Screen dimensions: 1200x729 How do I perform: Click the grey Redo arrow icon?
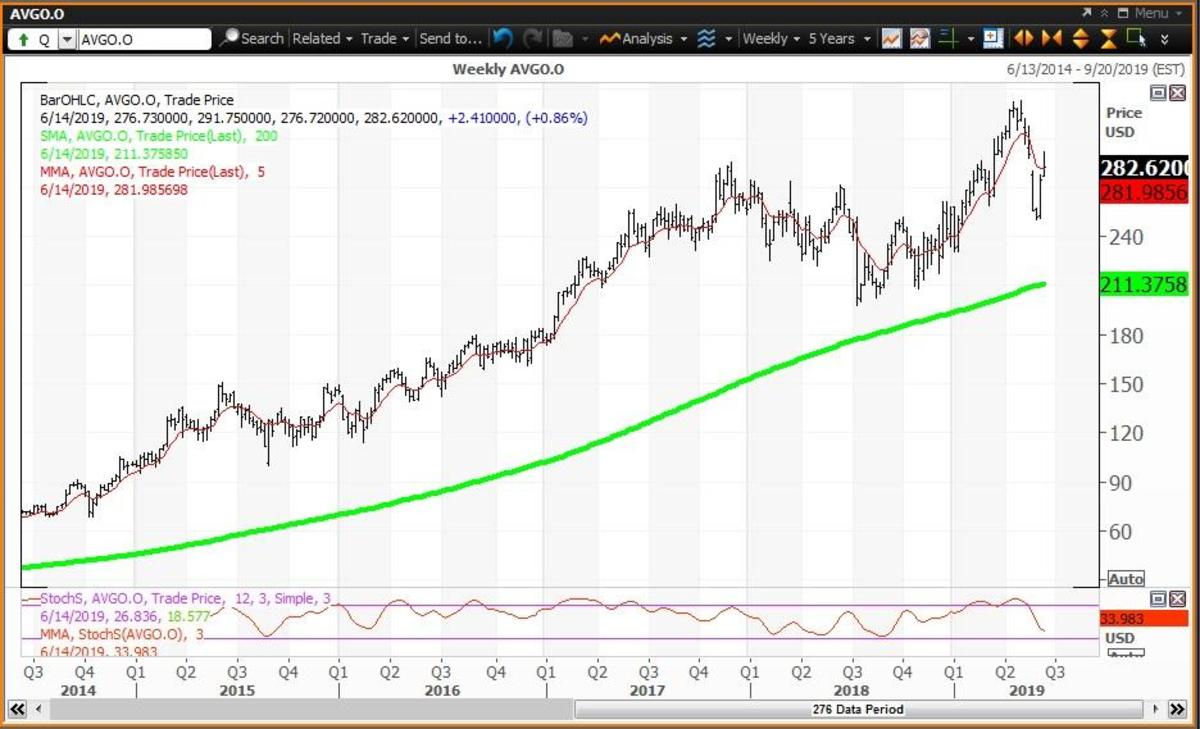pyautogui.click(x=532, y=39)
